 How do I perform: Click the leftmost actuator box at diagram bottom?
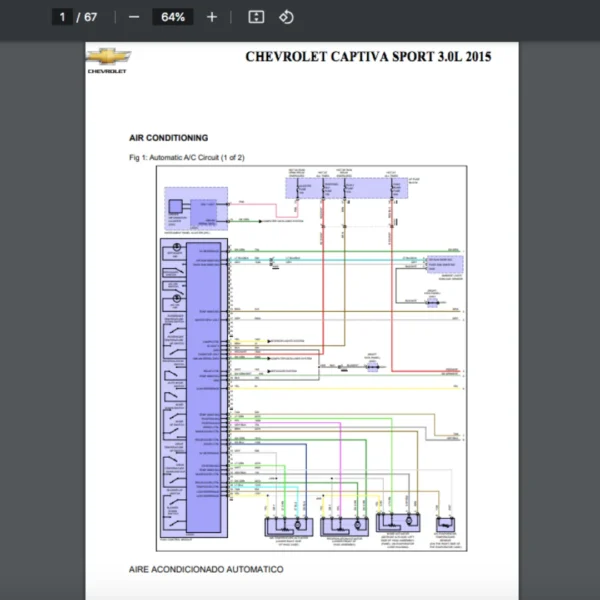pos(287,526)
